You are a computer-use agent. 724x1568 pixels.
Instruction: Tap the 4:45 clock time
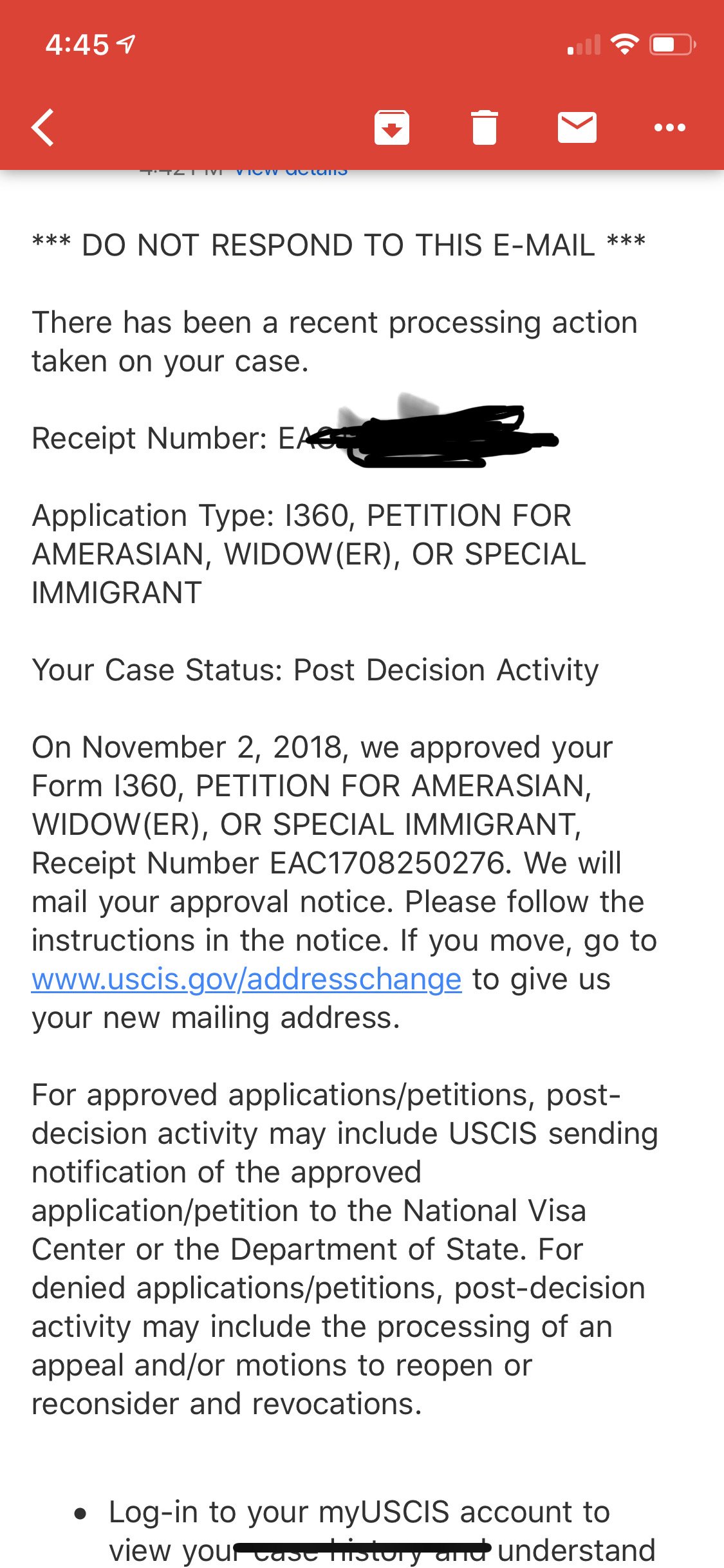77,45
